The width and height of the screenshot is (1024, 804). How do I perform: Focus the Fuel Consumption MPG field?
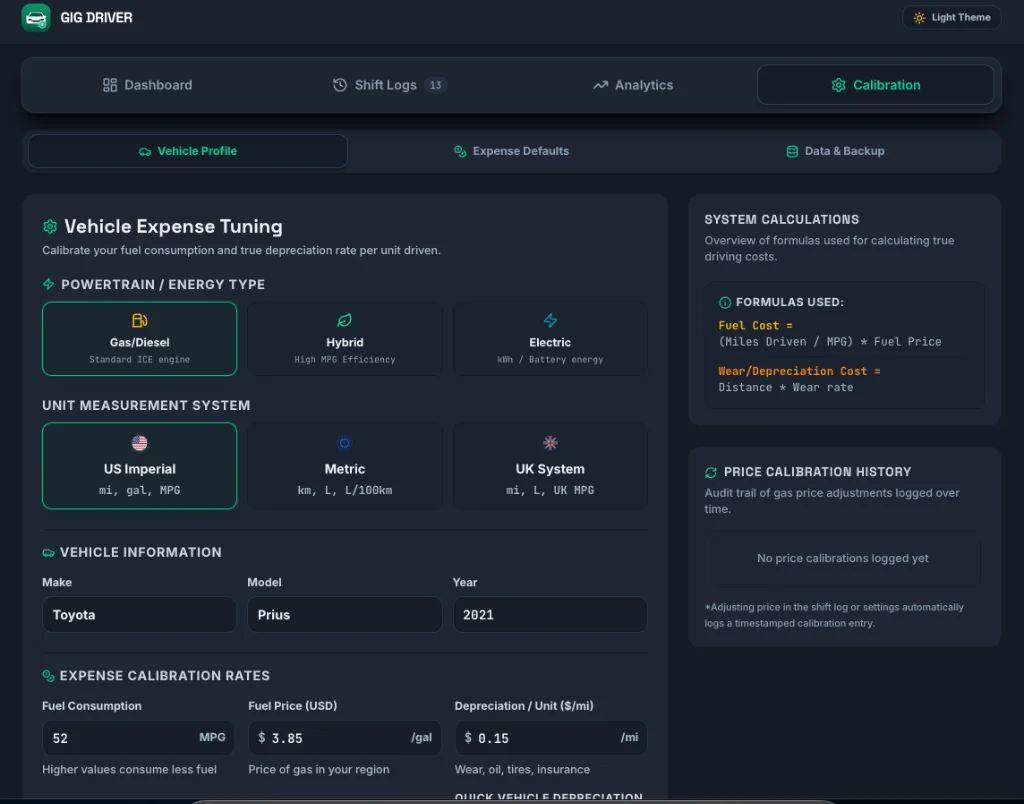pyautogui.click(x=138, y=738)
